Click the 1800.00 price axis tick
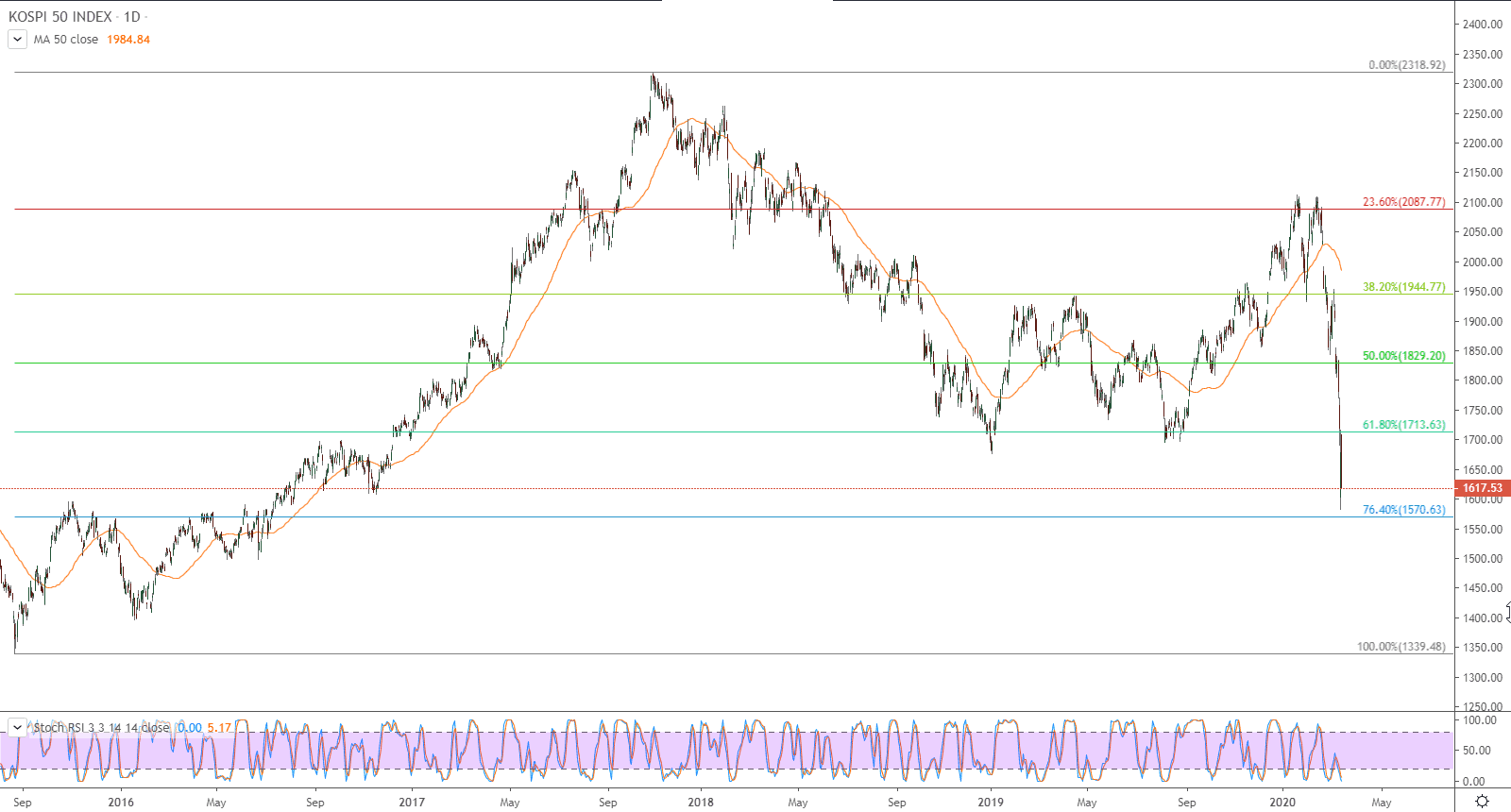This screenshot has width=1511, height=812. click(1483, 381)
